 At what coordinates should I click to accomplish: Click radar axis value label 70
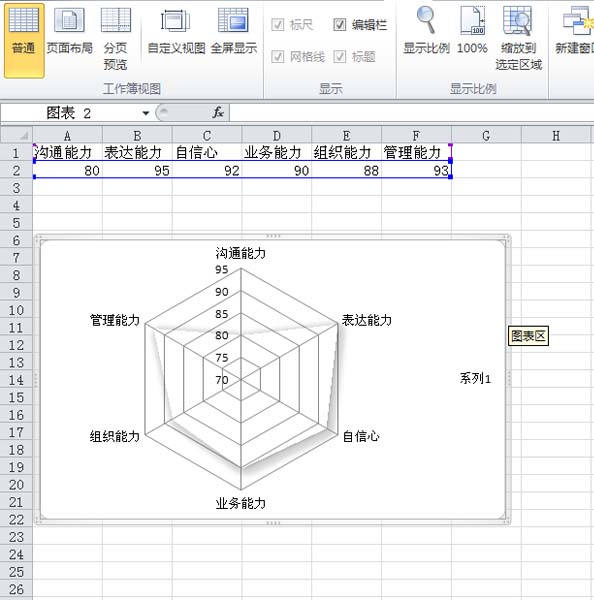tap(222, 380)
